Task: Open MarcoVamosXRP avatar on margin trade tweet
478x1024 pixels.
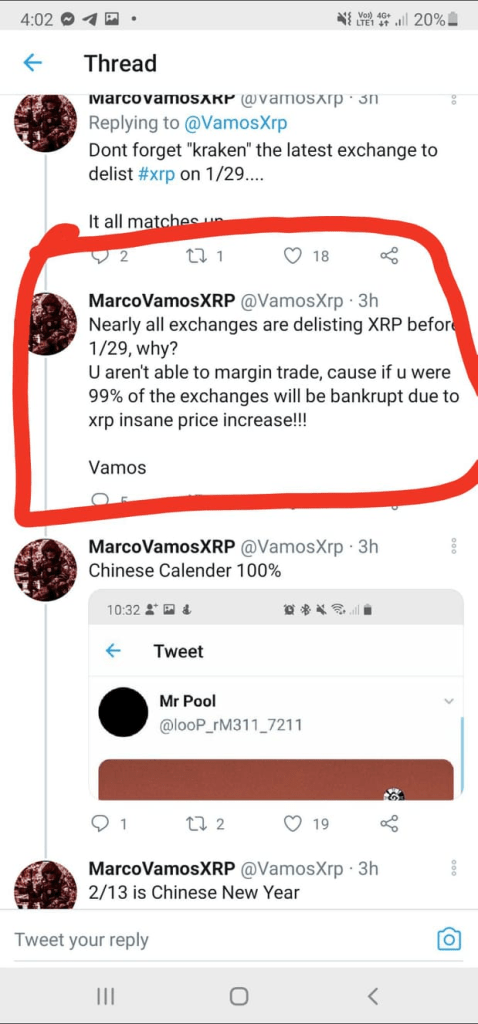Action: pyautogui.click(x=46, y=324)
